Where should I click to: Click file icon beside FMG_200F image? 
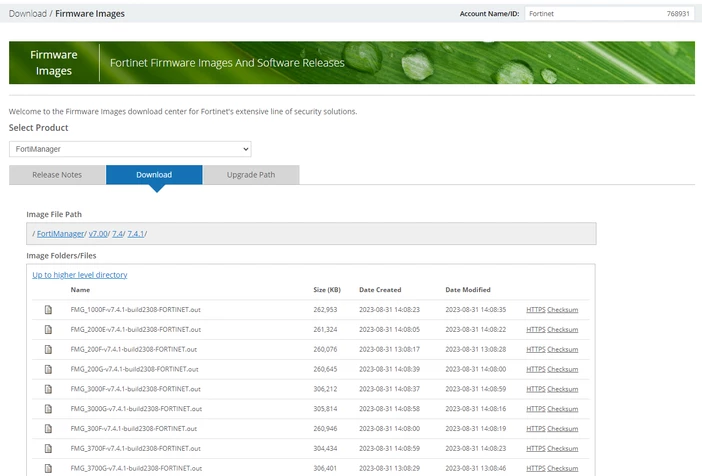coord(48,349)
